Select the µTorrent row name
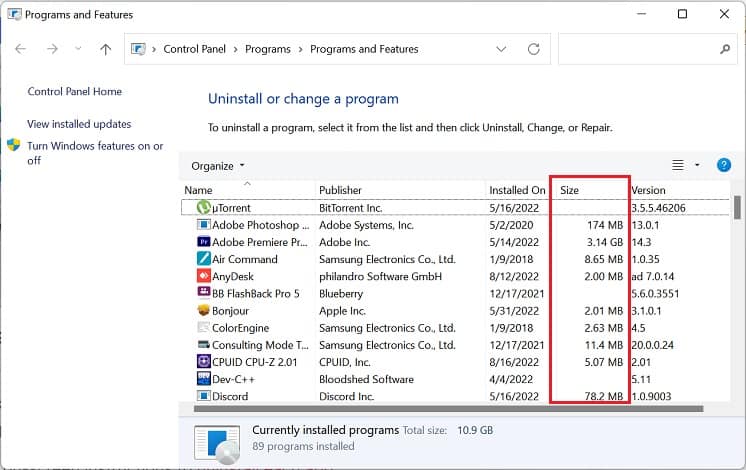This screenshot has height=470, width=746. (x=231, y=208)
